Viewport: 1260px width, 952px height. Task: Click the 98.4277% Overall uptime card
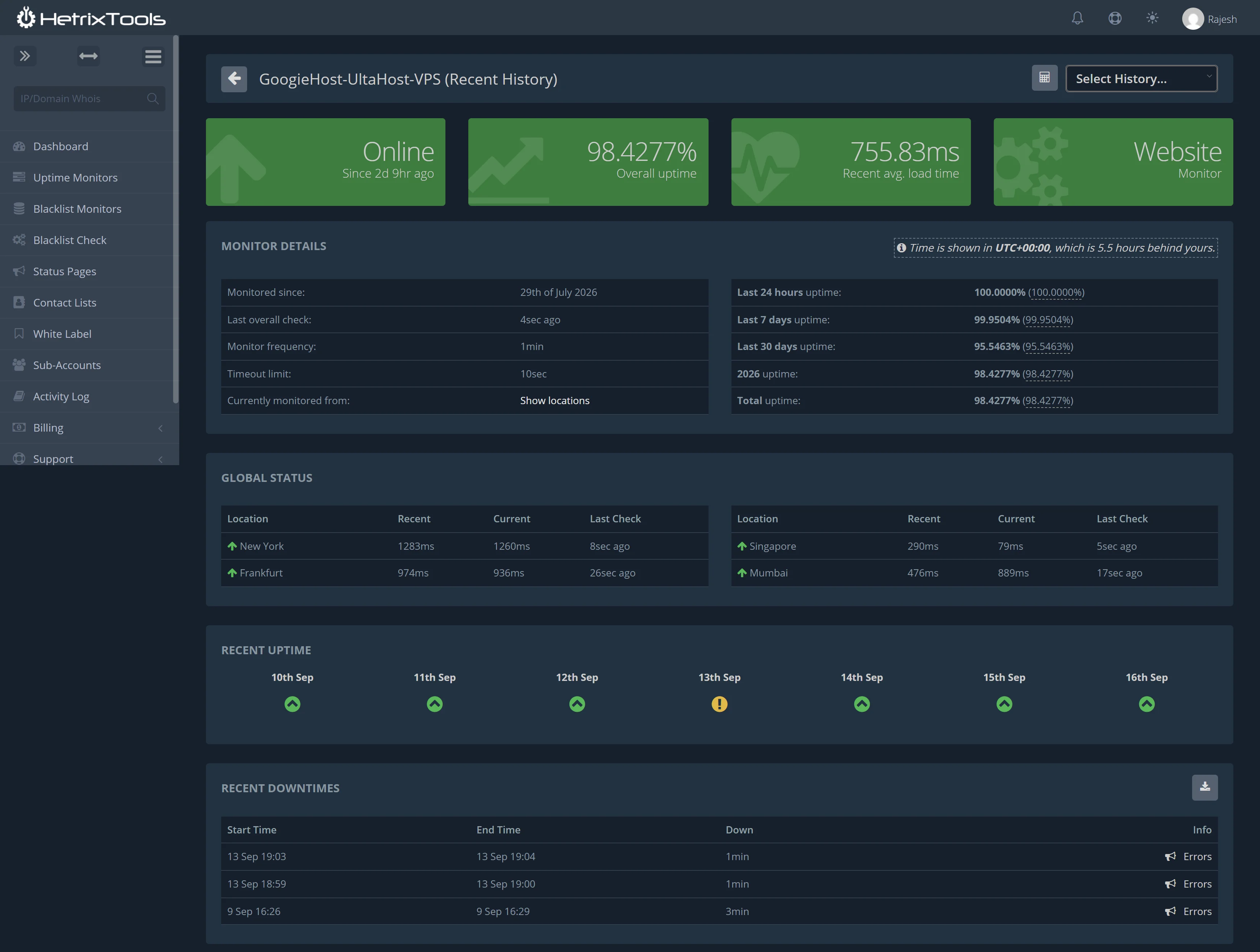pyautogui.click(x=588, y=162)
